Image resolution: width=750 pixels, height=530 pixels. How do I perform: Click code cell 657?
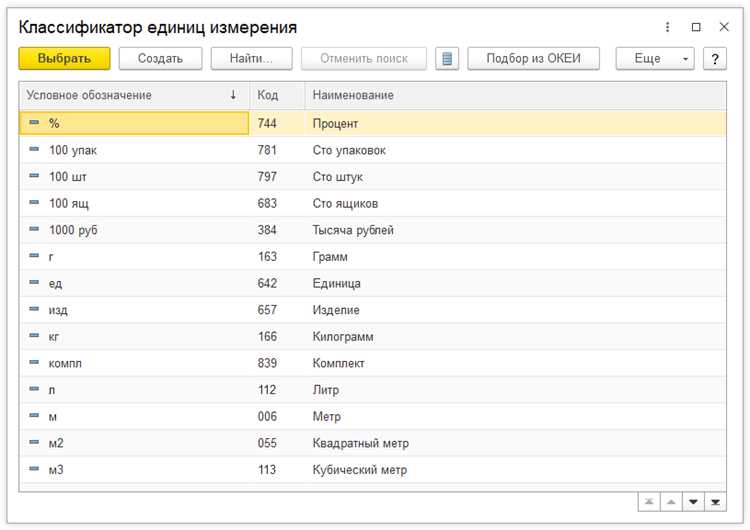click(x=277, y=310)
